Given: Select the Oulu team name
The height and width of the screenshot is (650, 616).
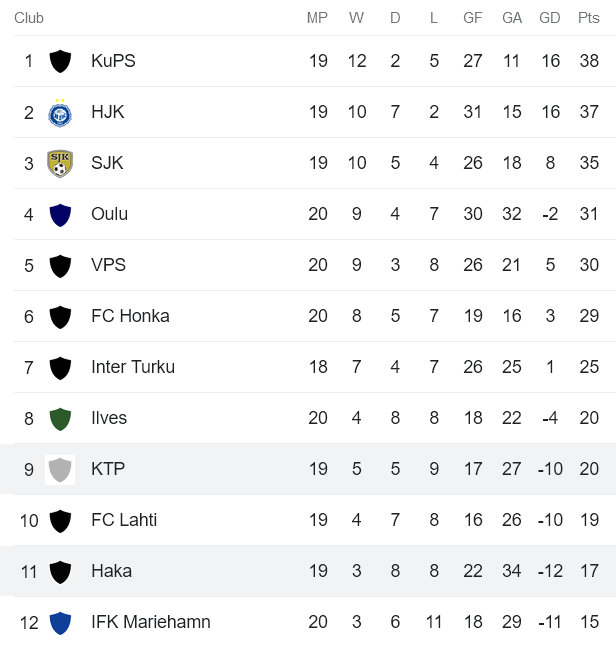Looking at the screenshot, I should tap(109, 214).
